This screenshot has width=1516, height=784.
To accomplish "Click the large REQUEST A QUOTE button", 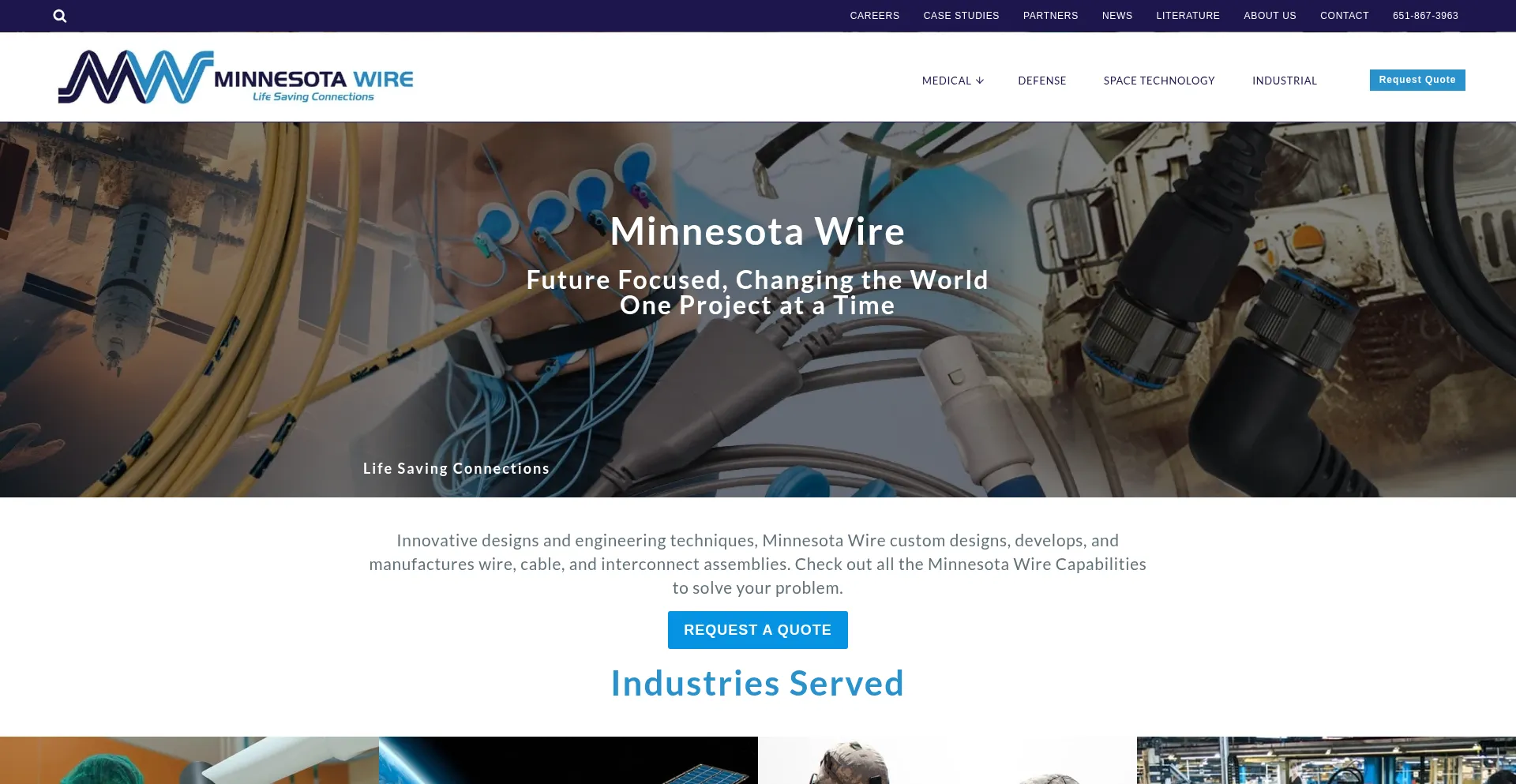I will click(x=758, y=630).
